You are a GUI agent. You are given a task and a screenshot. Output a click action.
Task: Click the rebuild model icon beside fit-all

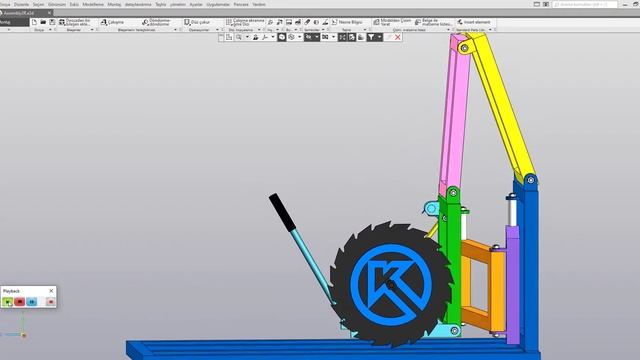352,37
